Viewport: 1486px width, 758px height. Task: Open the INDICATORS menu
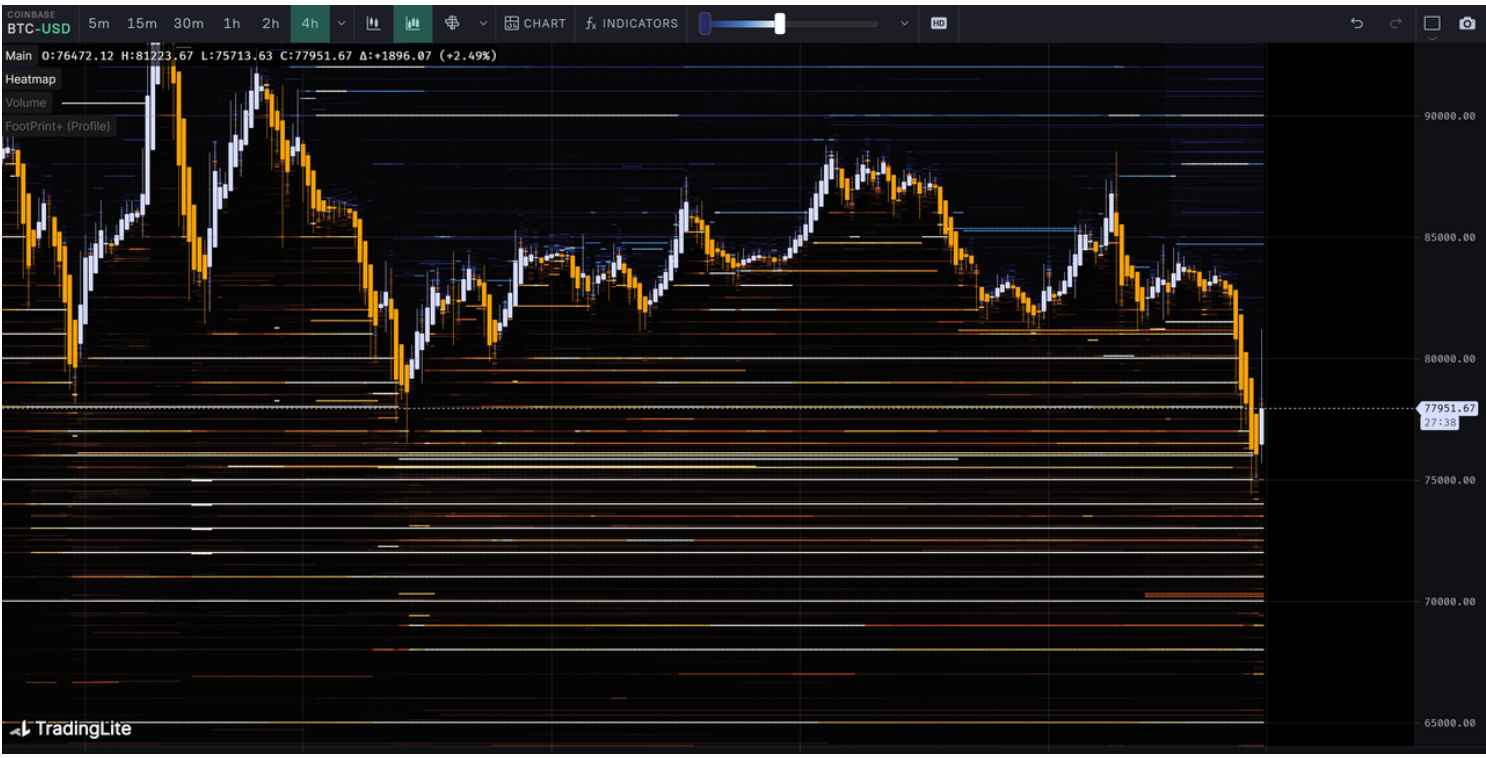(x=631, y=23)
